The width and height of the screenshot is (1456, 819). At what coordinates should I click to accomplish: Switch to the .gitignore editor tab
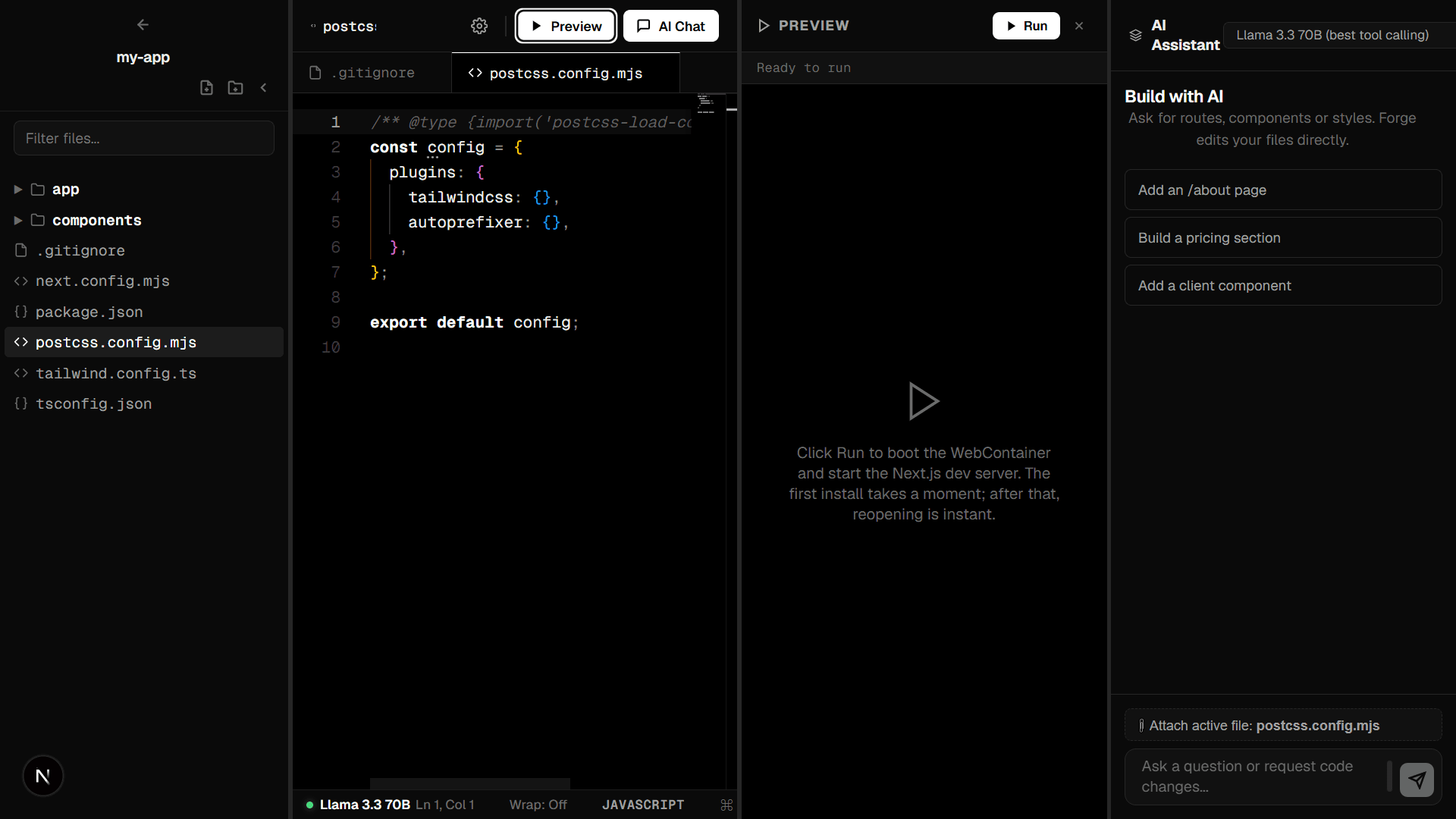coord(372,73)
